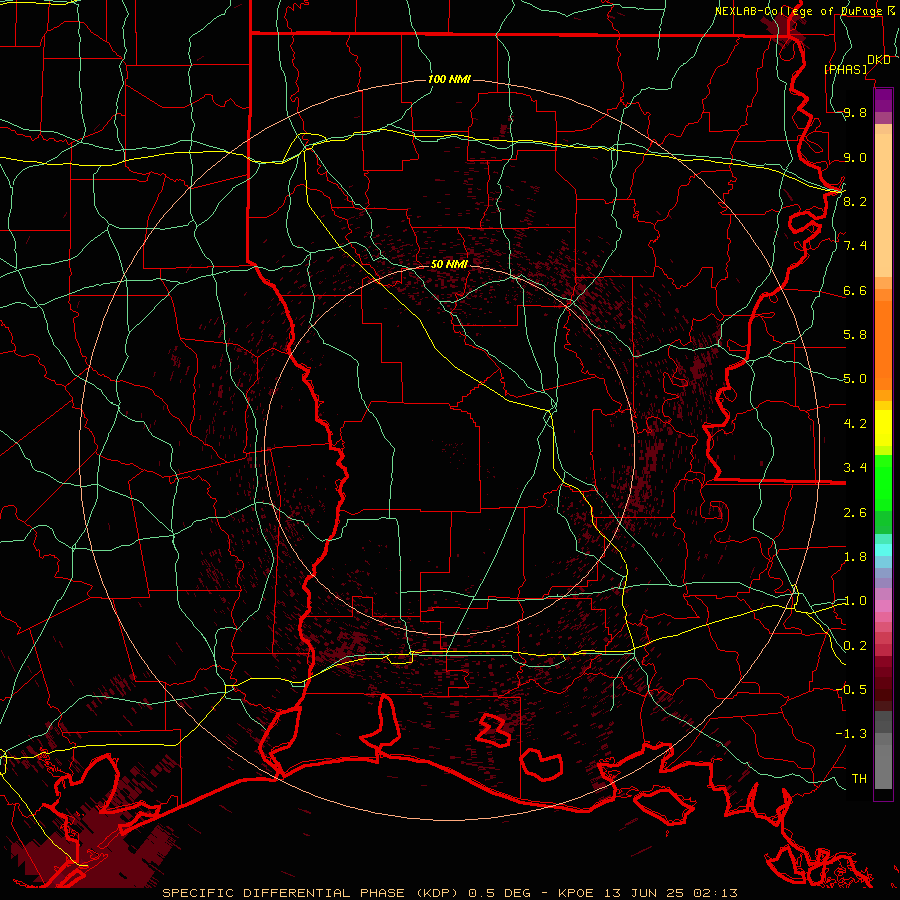Click the 0.2 scale value

point(855,646)
